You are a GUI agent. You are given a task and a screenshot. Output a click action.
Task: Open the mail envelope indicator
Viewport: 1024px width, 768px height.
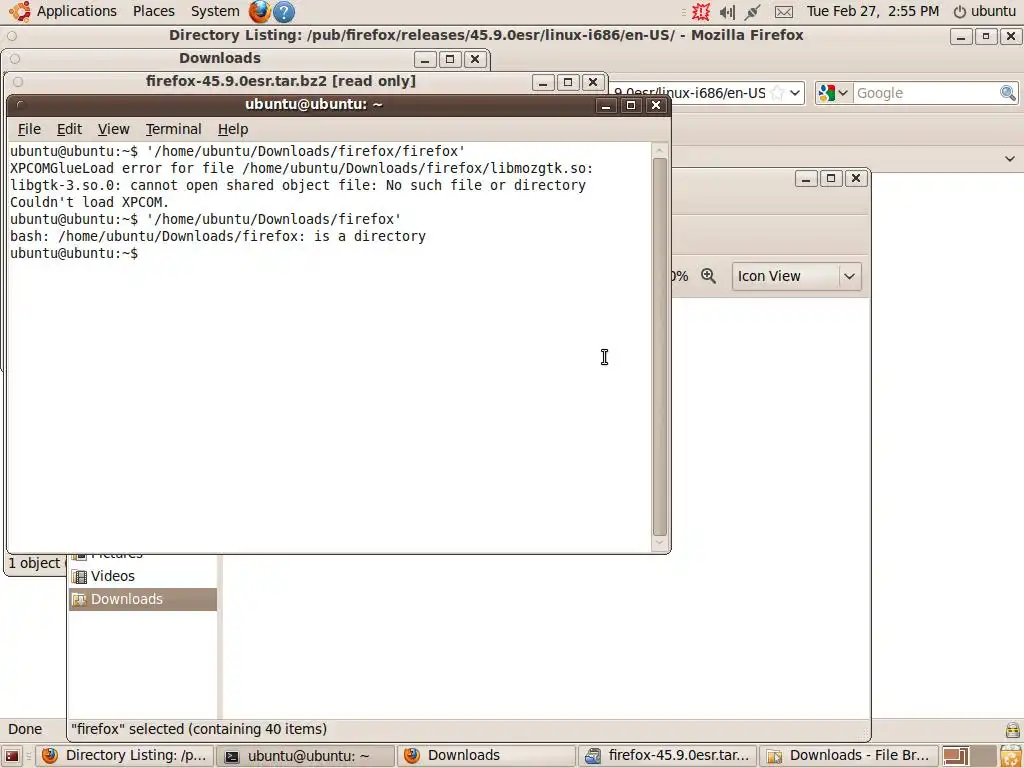pyautogui.click(x=784, y=12)
